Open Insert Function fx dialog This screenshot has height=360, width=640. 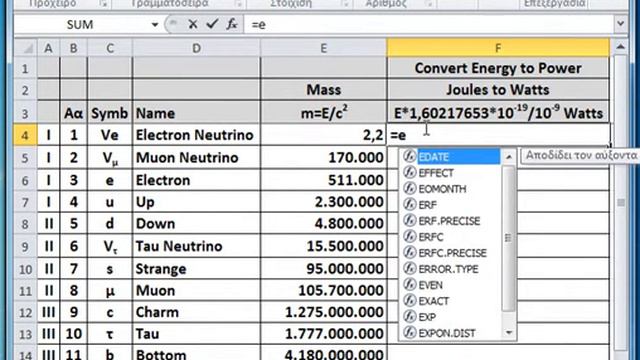pyautogui.click(x=232, y=24)
